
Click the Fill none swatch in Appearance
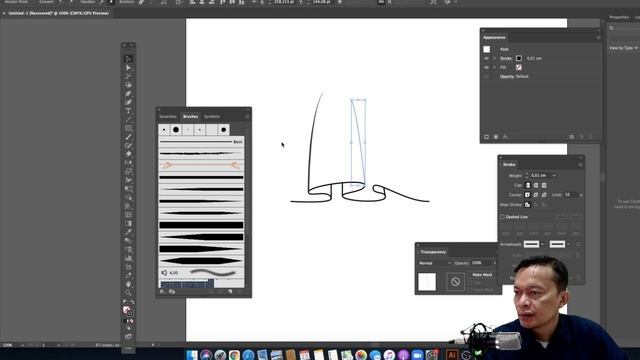click(x=519, y=67)
